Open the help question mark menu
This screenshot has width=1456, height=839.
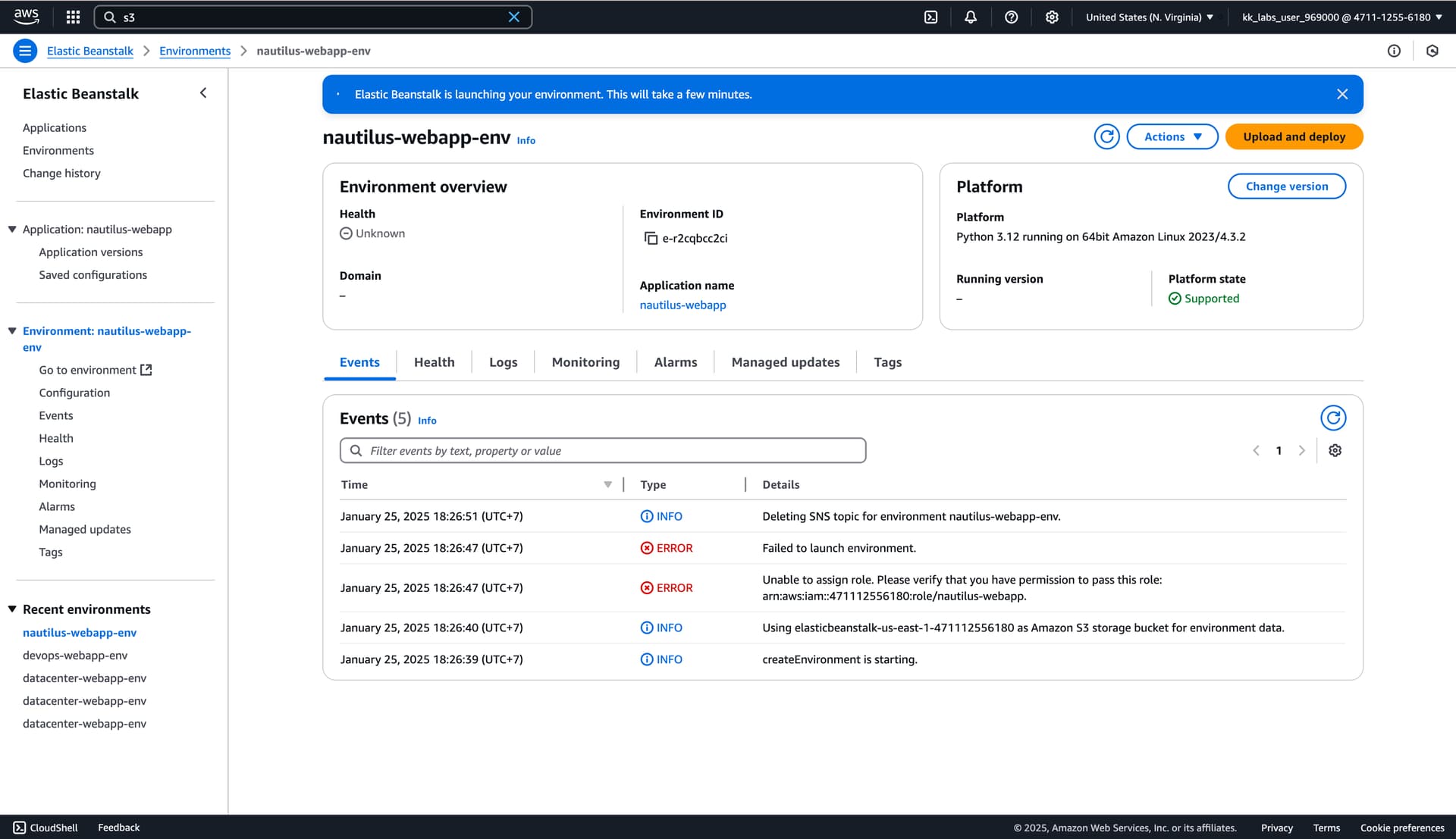(x=1011, y=17)
